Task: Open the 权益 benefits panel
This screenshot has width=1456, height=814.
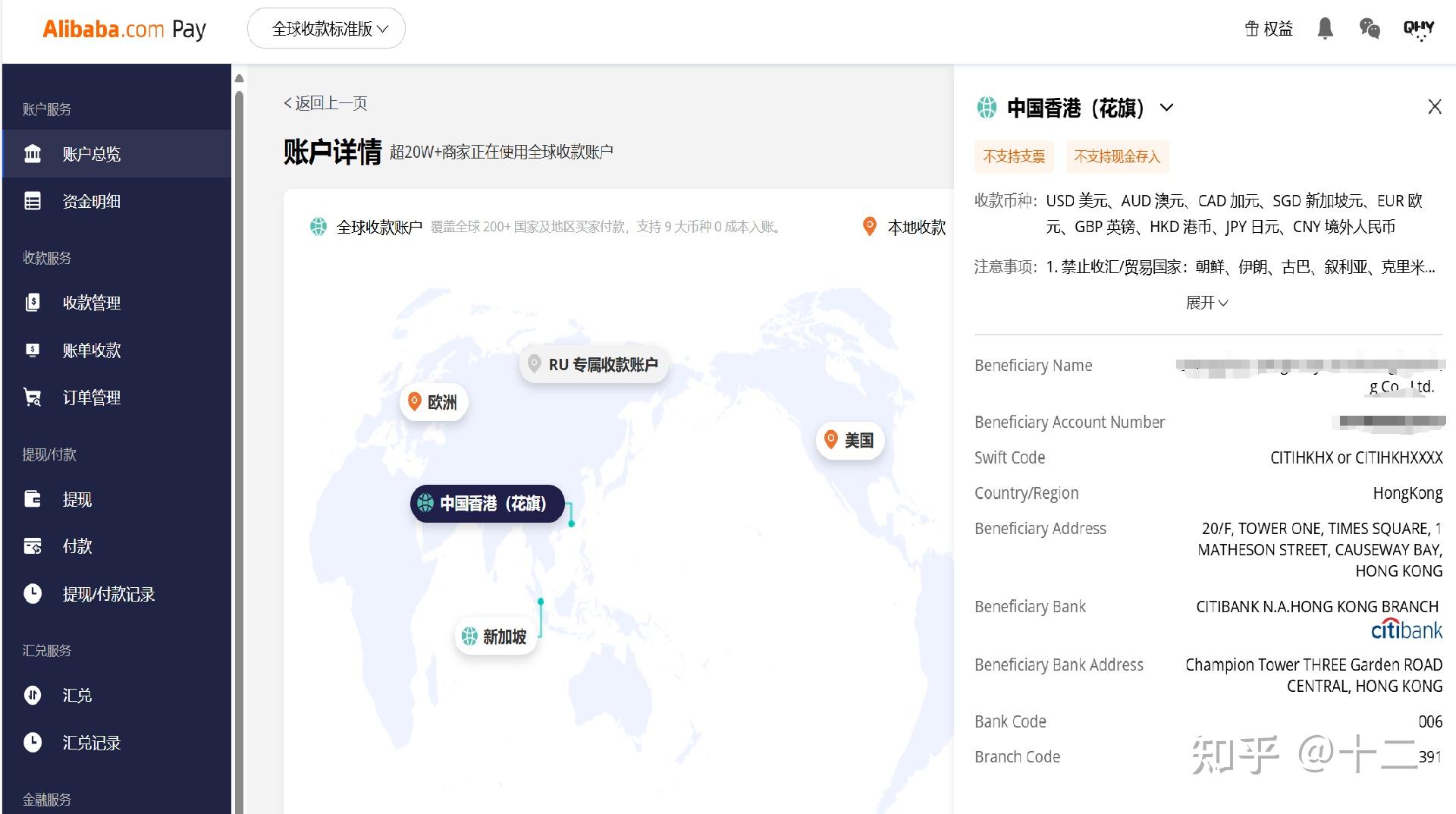Action: pos(1268,28)
